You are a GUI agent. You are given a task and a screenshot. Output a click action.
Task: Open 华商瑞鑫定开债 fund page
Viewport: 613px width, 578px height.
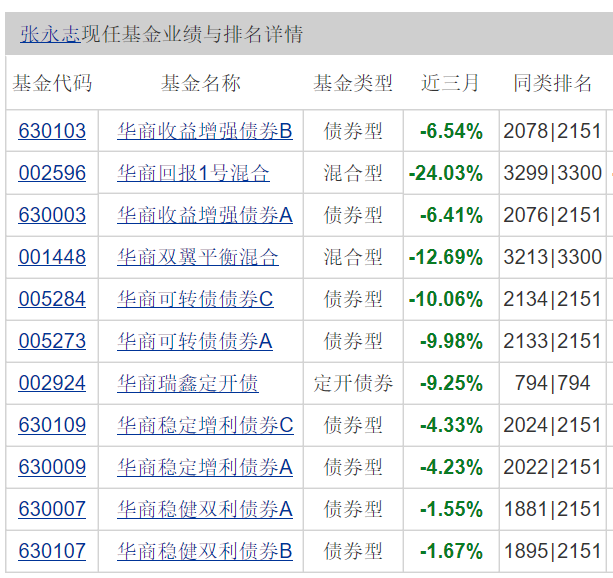[188, 383]
